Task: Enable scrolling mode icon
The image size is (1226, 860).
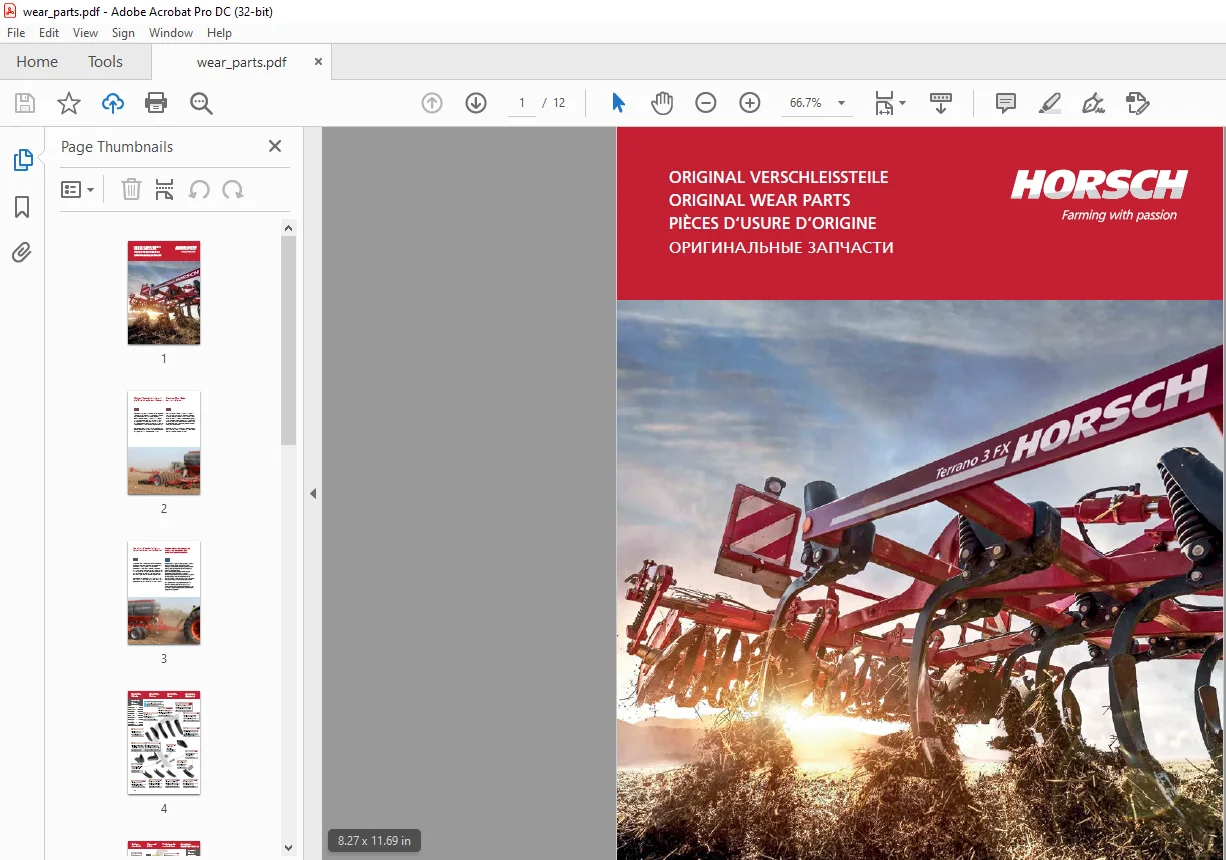Action: point(941,103)
